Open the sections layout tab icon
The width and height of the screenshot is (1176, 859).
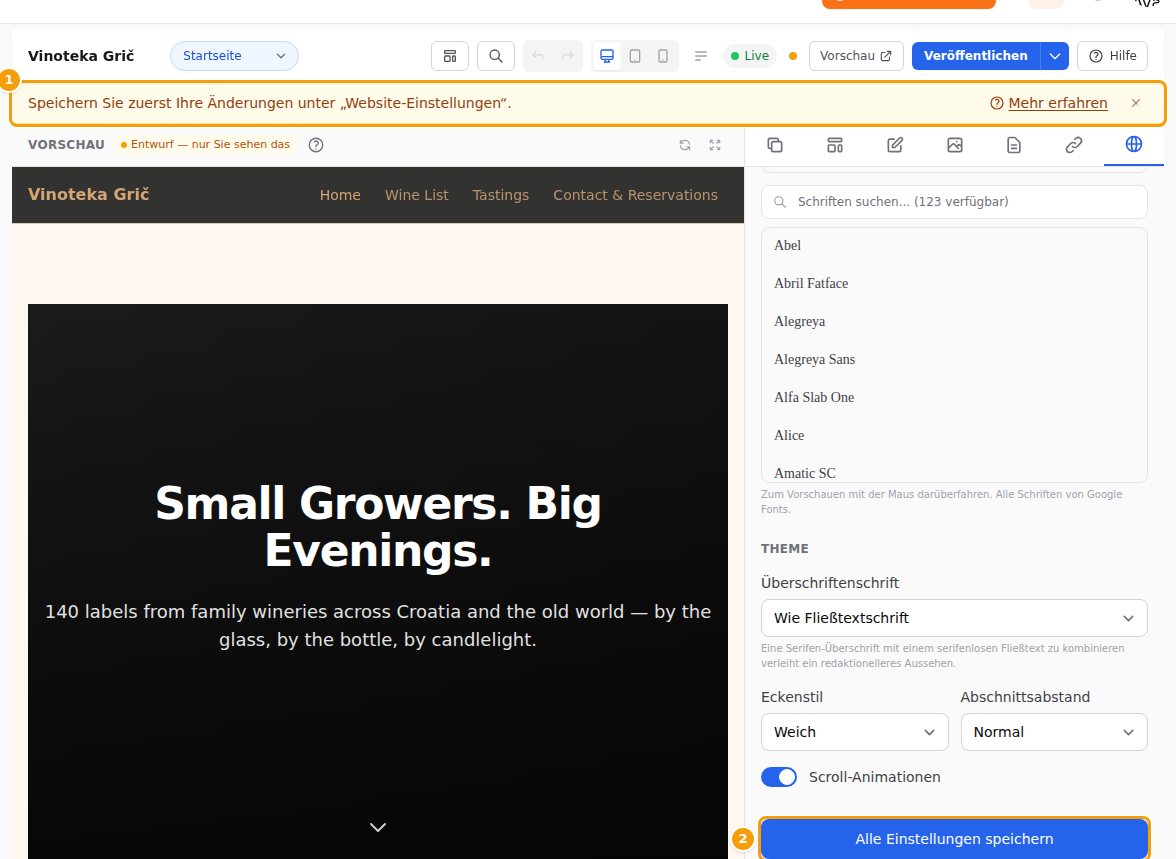tap(835, 145)
